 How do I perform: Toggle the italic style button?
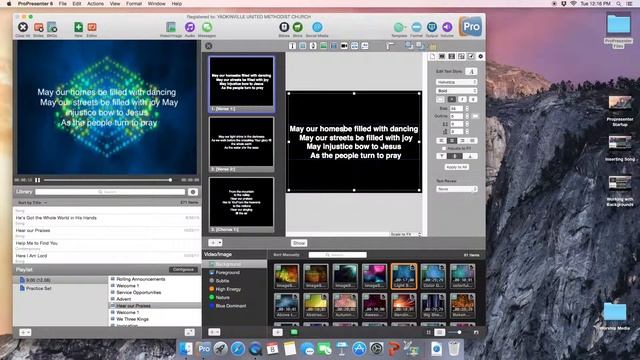coord(462,99)
